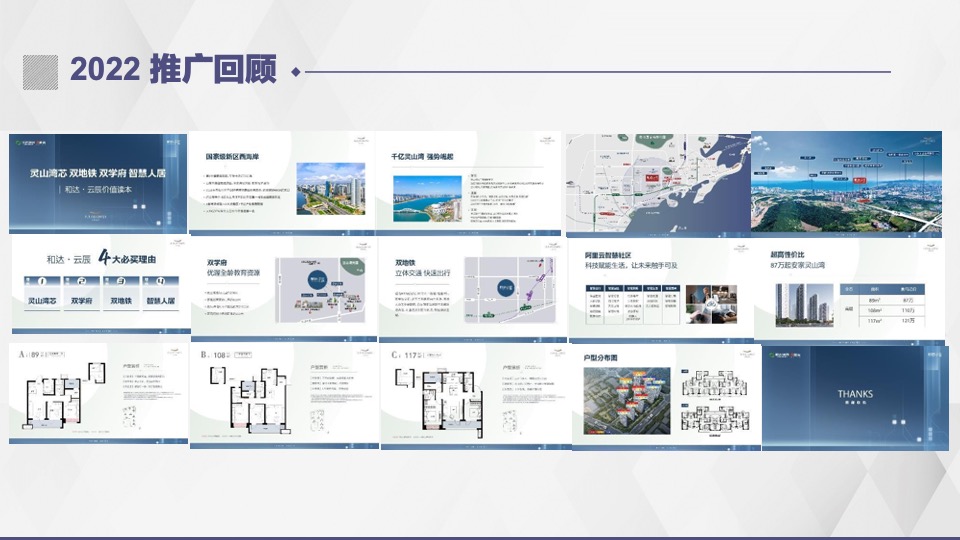Open the 超高性价比 pricing slide thumbnail

coord(846,288)
